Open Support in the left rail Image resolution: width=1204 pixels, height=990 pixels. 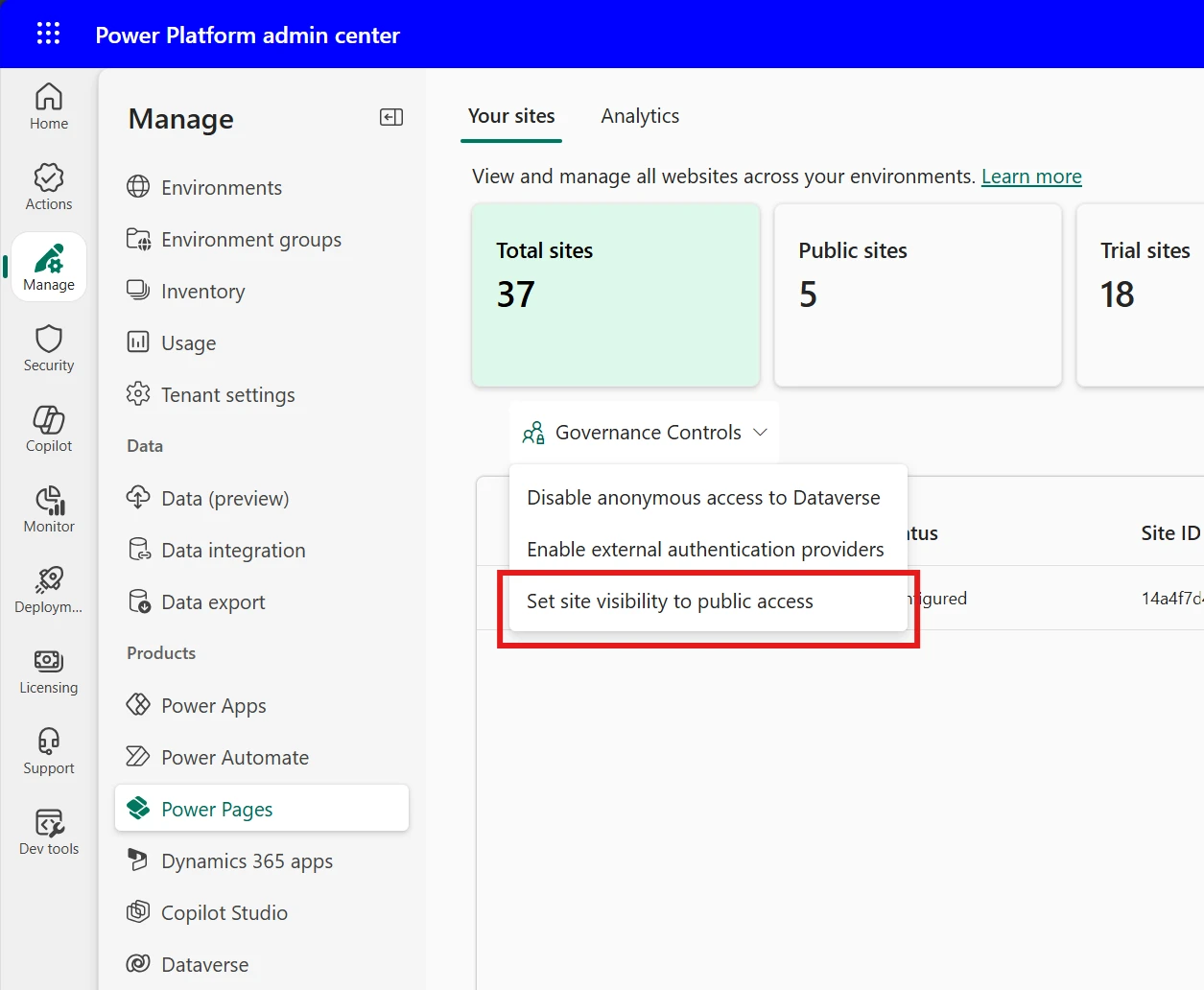click(49, 751)
